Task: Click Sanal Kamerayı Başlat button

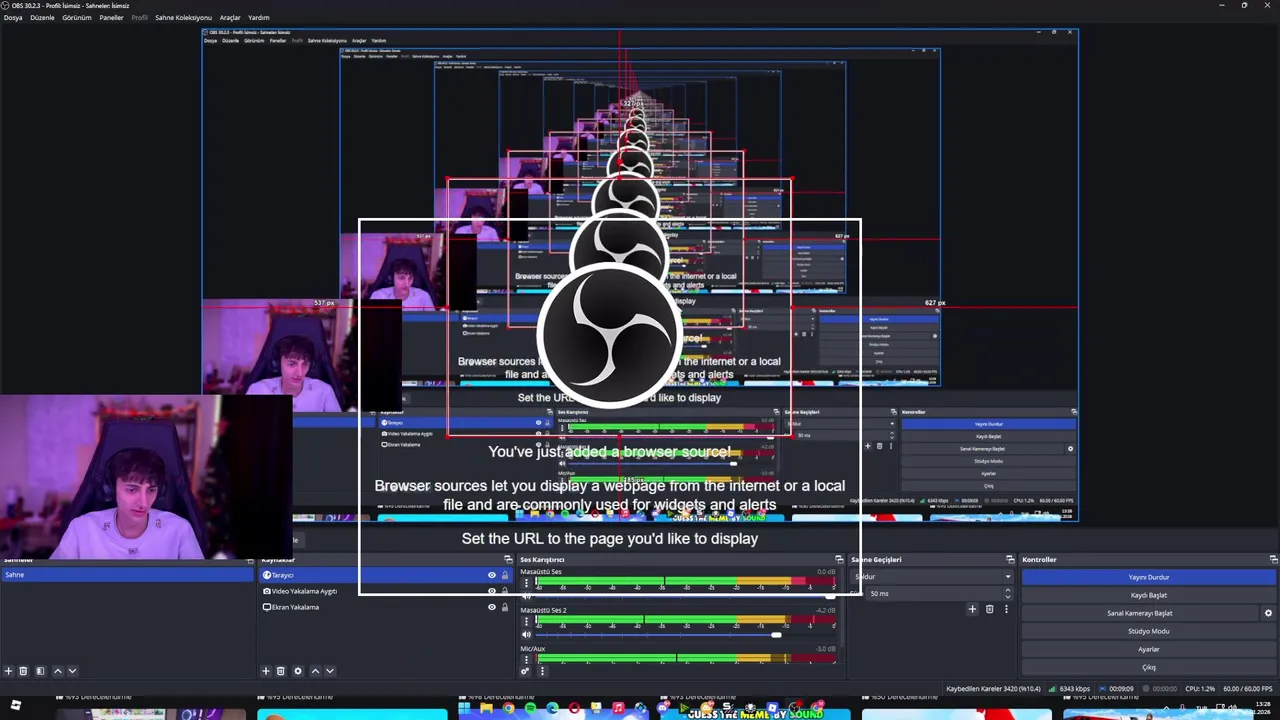Action: (1140, 613)
